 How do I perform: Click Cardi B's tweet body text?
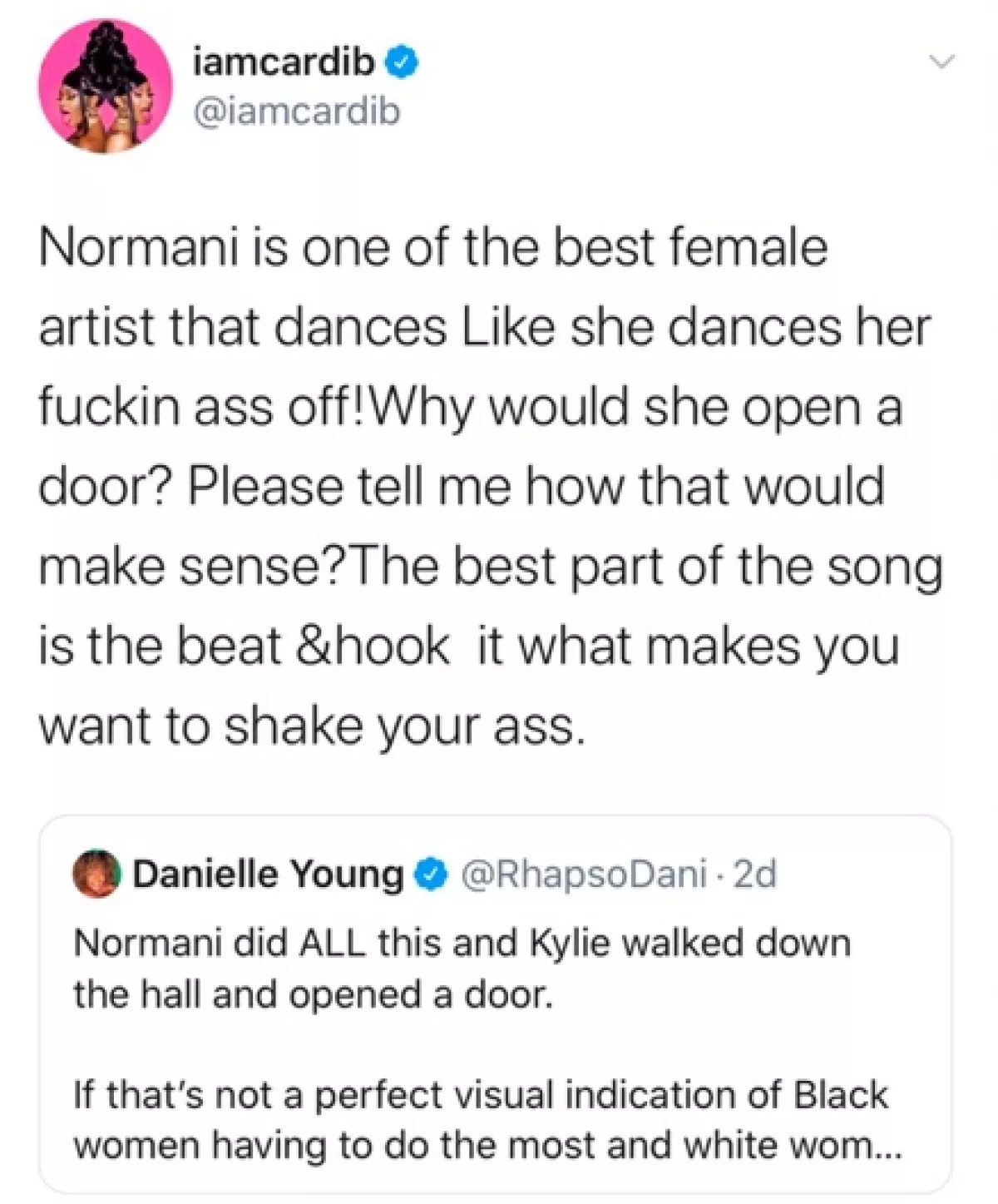[x=482, y=483]
